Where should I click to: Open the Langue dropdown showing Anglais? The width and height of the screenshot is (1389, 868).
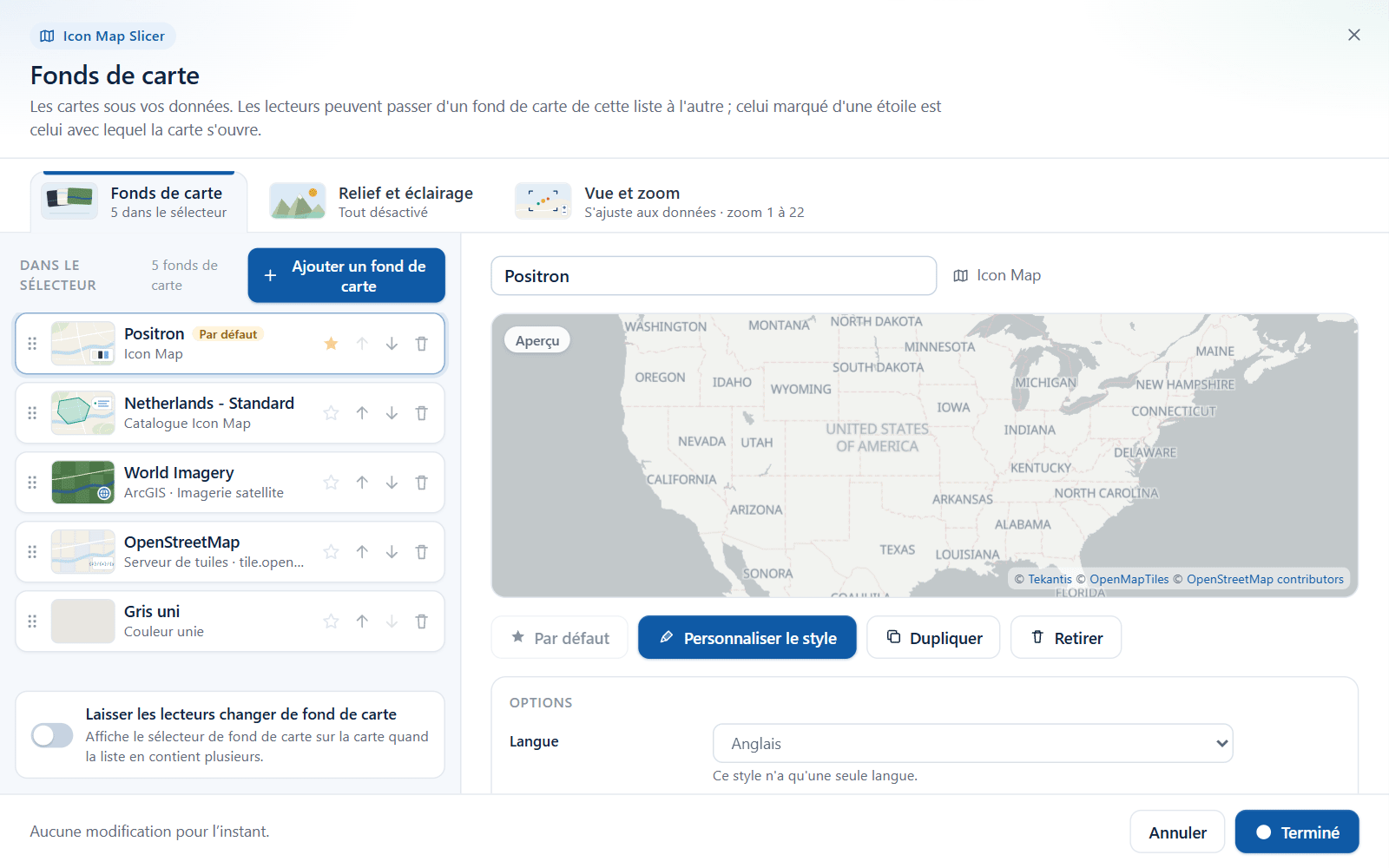[x=972, y=744]
